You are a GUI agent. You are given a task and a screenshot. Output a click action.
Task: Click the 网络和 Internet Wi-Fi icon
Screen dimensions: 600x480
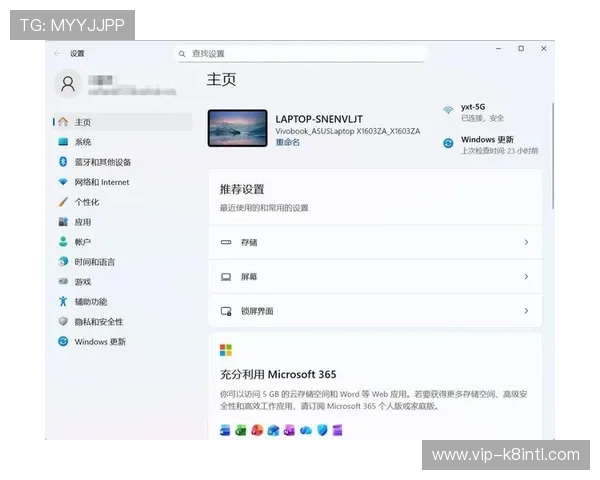[x=63, y=182]
